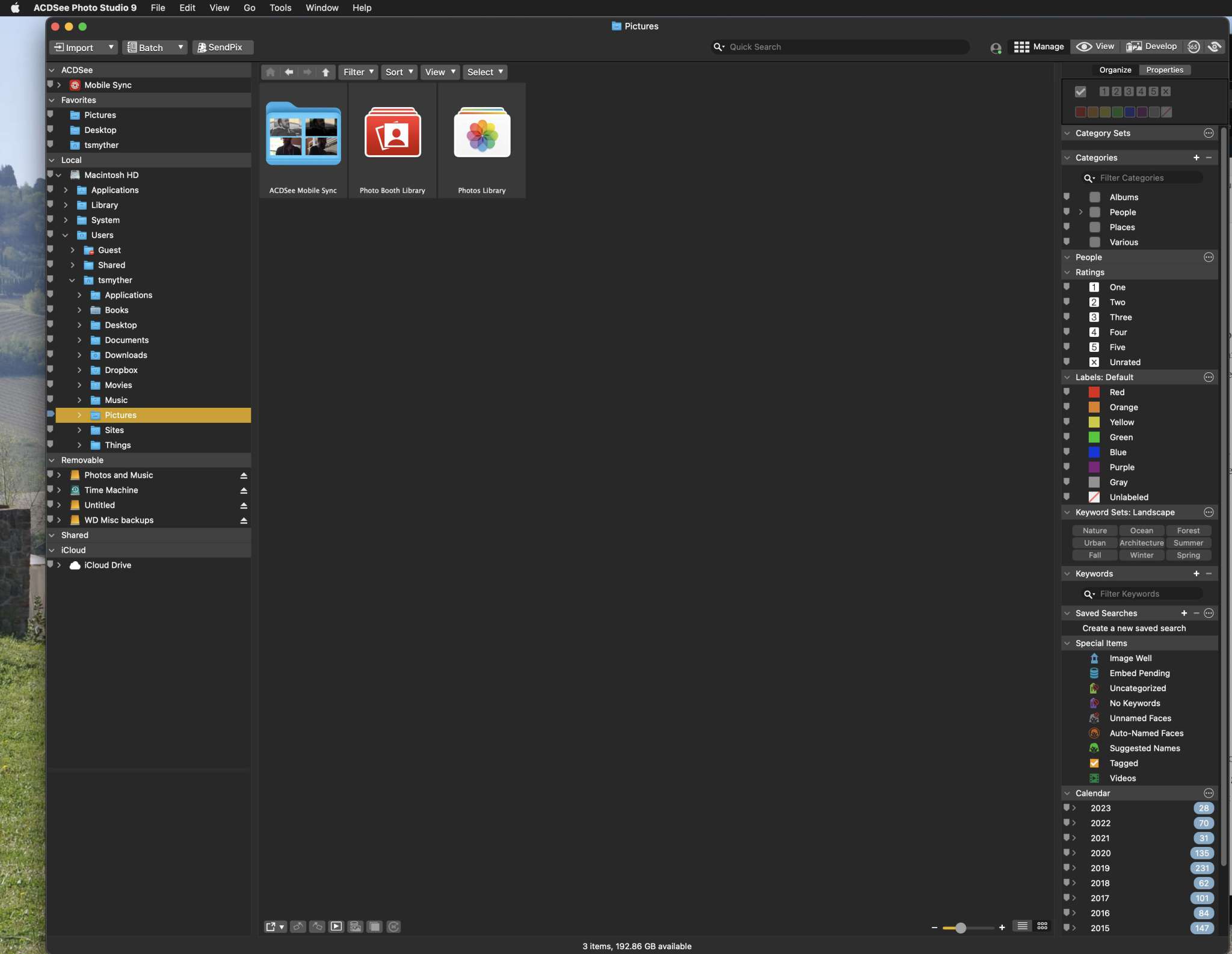Image resolution: width=1232 pixels, height=954 pixels.
Task: Start a slideshow from the bottom toolbar
Action: pyautogui.click(x=336, y=927)
